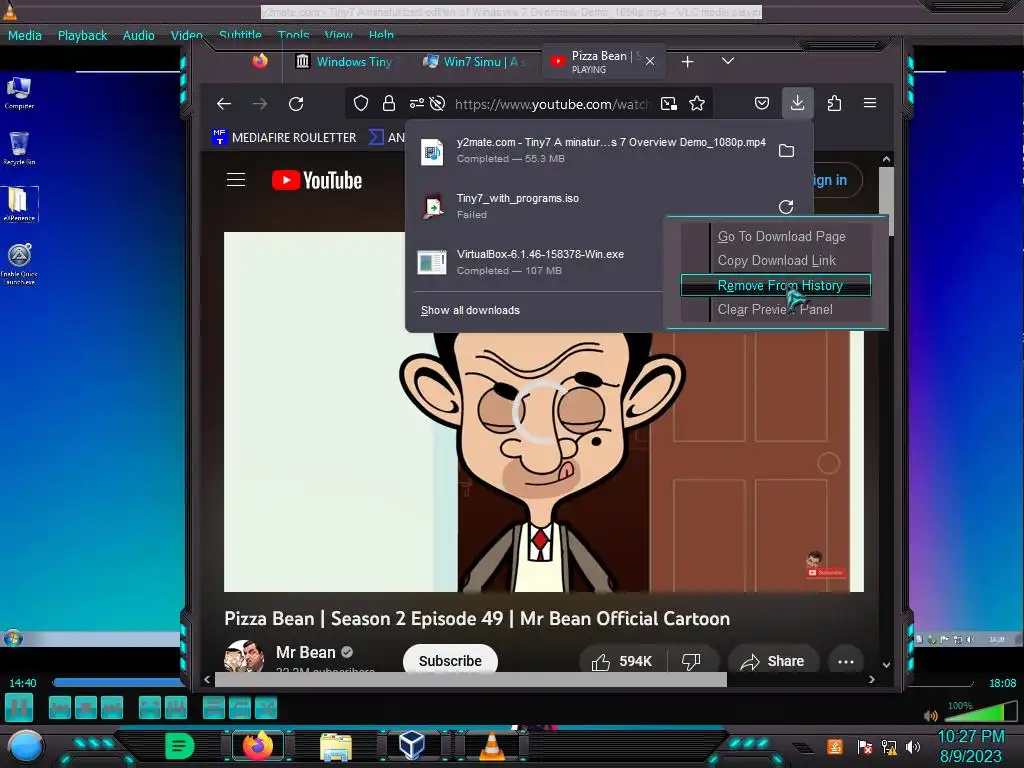This screenshot has width=1024, height=768.
Task: Pause playback in VLC
Action: [x=19, y=708]
